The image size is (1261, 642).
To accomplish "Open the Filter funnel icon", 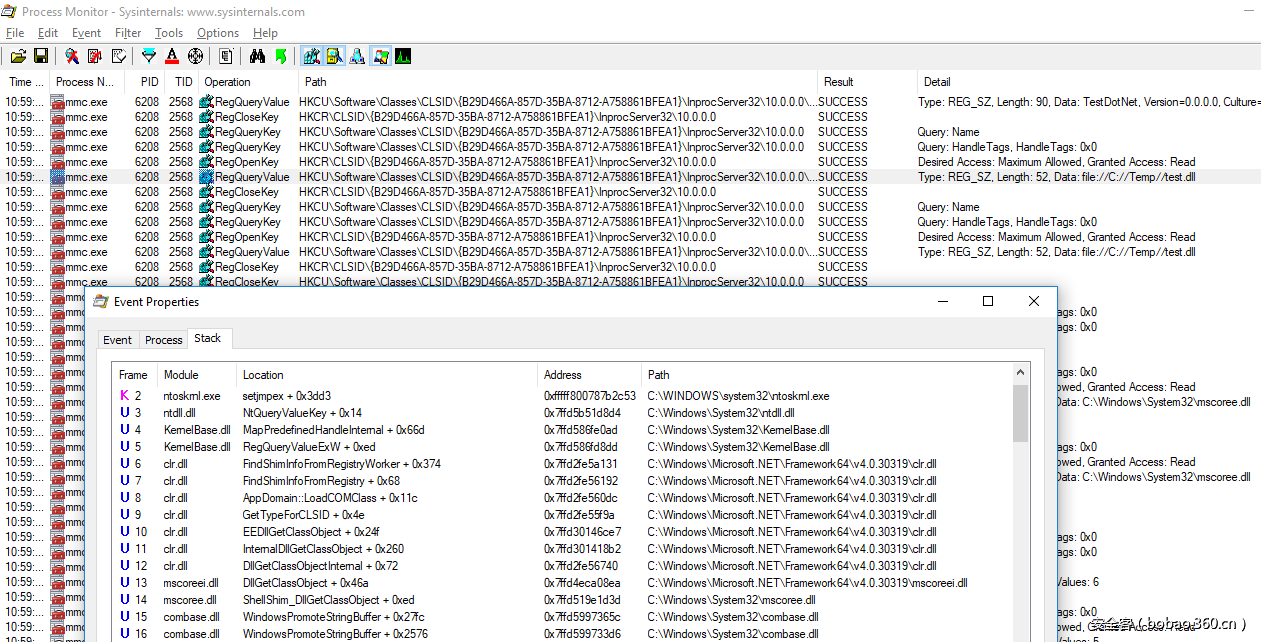I will coord(149,56).
